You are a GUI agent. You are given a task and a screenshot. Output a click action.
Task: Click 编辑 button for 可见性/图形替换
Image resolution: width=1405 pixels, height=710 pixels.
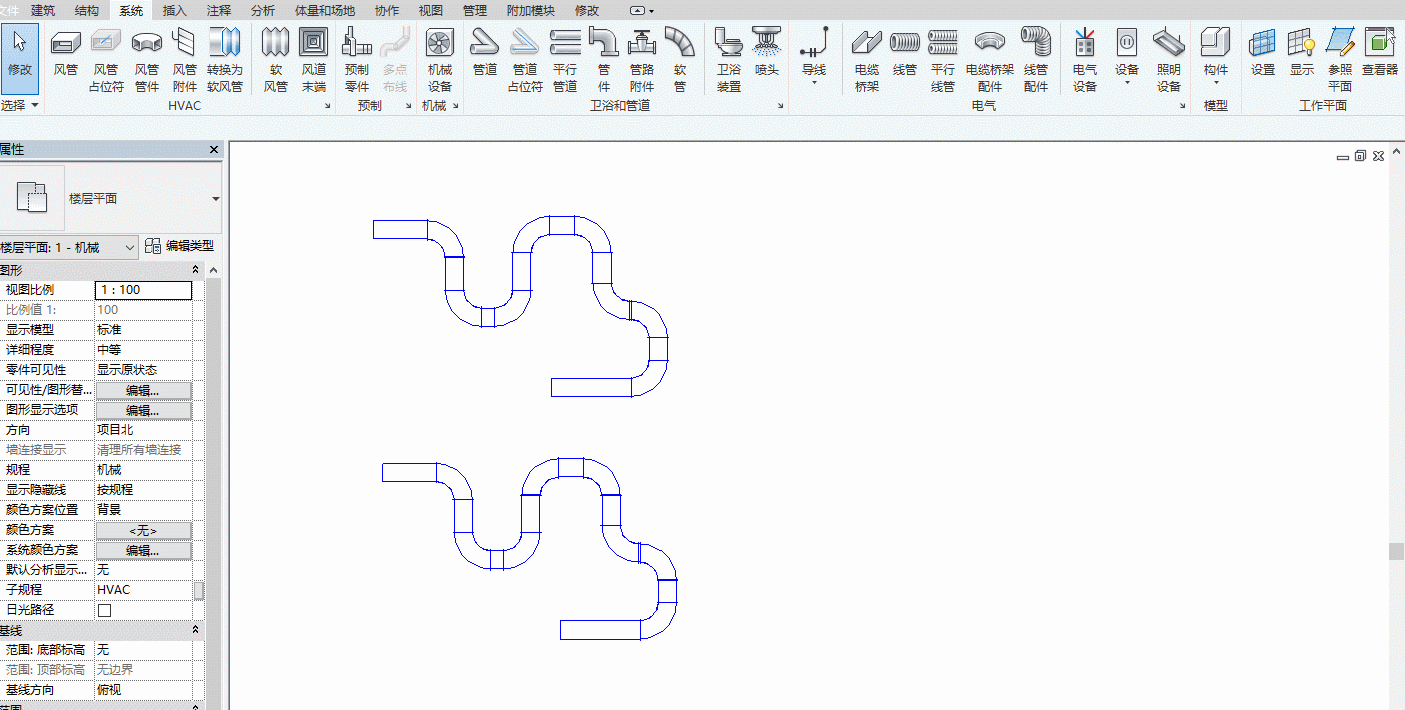(x=143, y=390)
